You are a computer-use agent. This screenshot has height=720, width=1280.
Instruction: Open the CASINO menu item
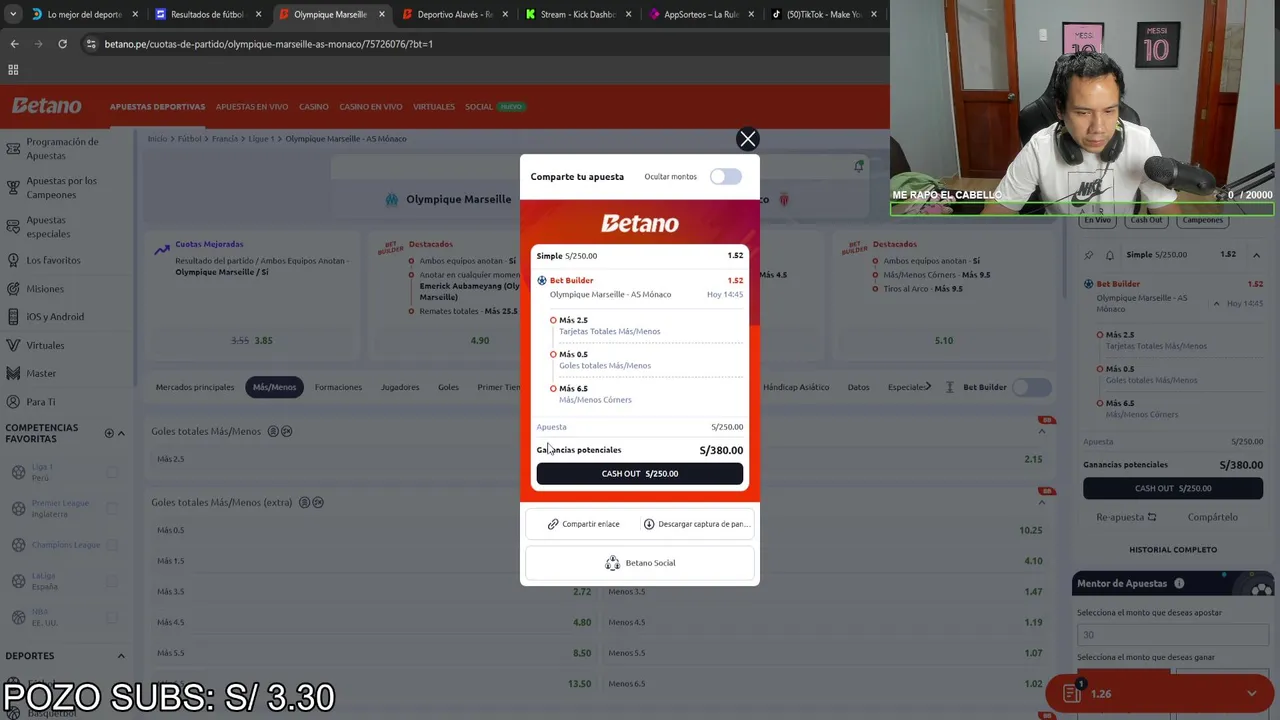(x=314, y=107)
